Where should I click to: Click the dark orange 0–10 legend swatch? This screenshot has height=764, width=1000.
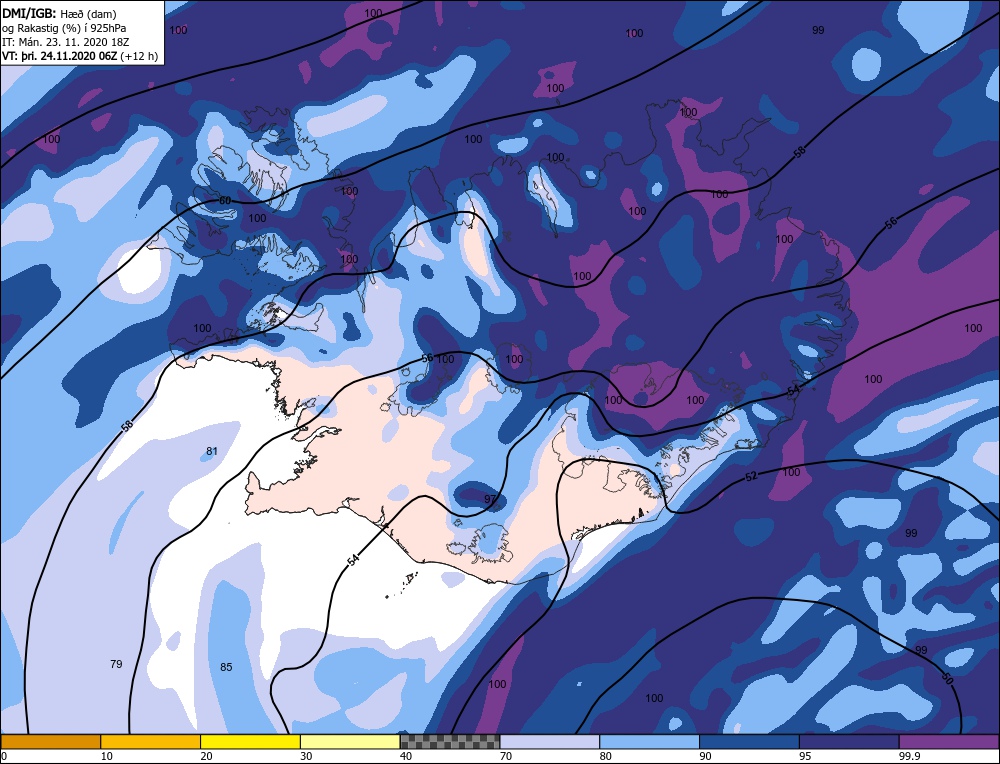(50, 741)
